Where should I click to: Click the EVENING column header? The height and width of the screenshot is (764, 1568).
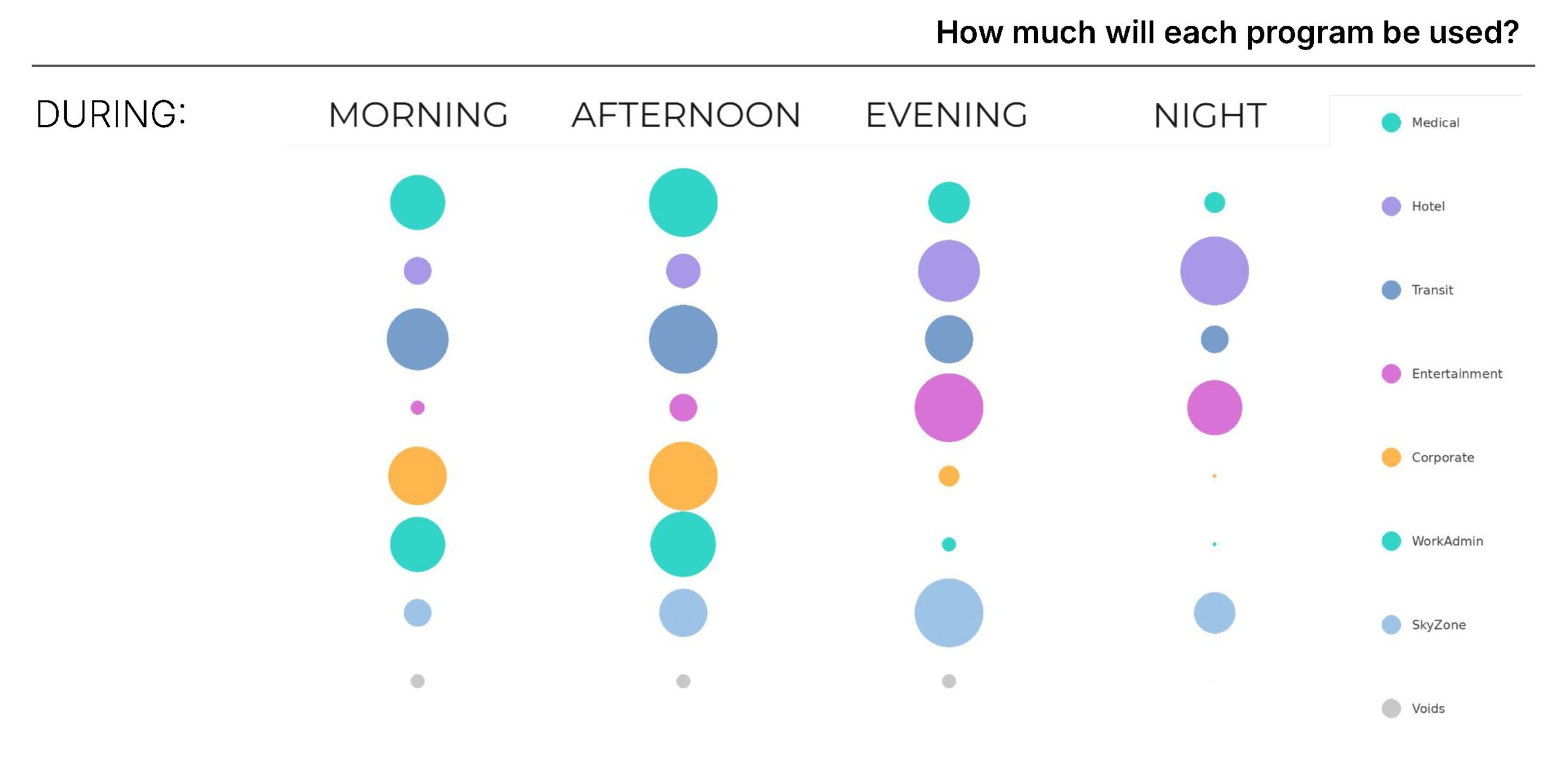pyautogui.click(x=946, y=115)
